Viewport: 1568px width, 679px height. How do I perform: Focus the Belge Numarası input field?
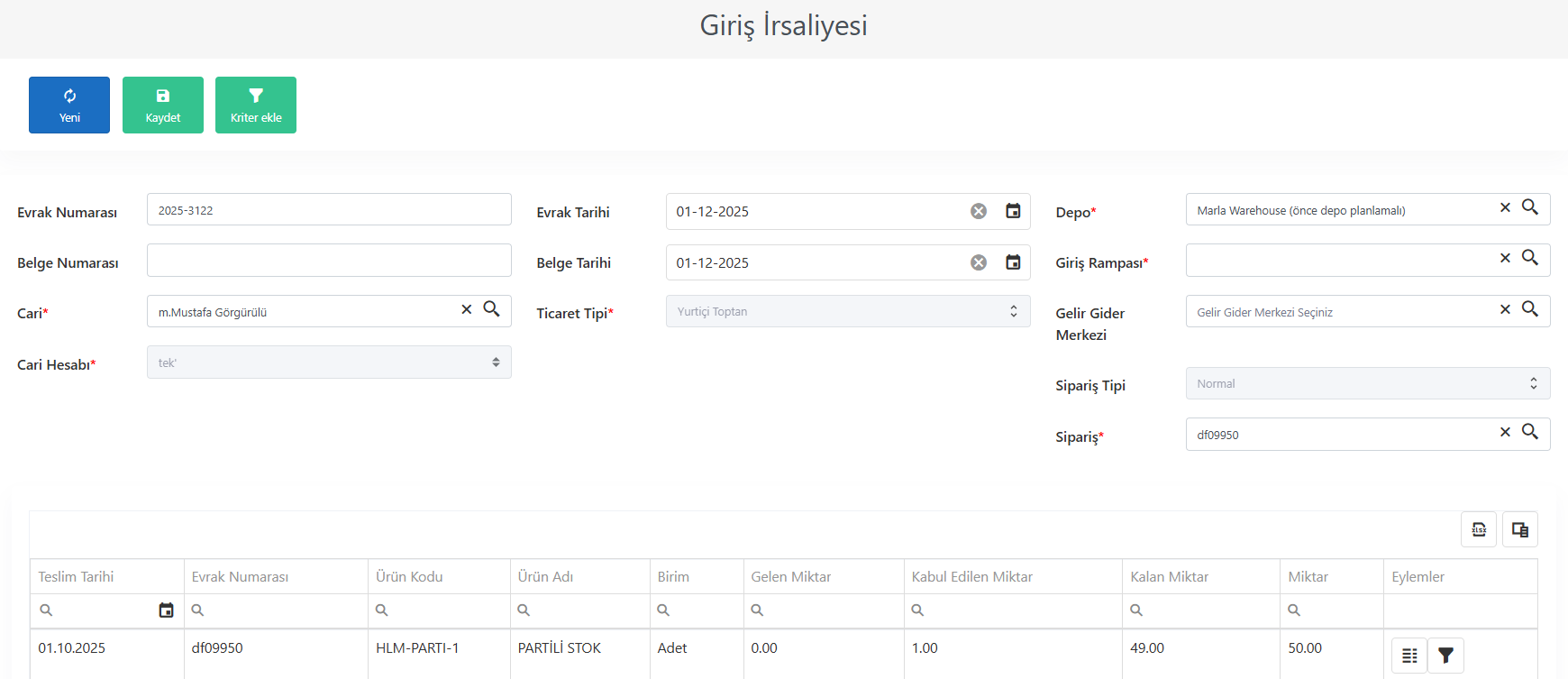point(329,261)
